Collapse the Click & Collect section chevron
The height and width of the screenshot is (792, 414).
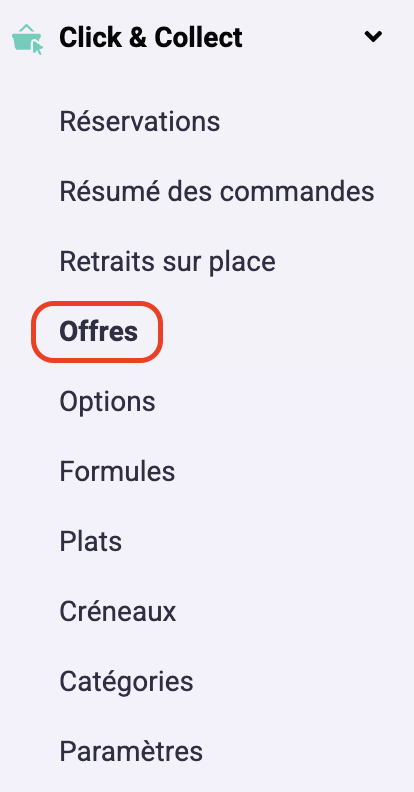(373, 36)
